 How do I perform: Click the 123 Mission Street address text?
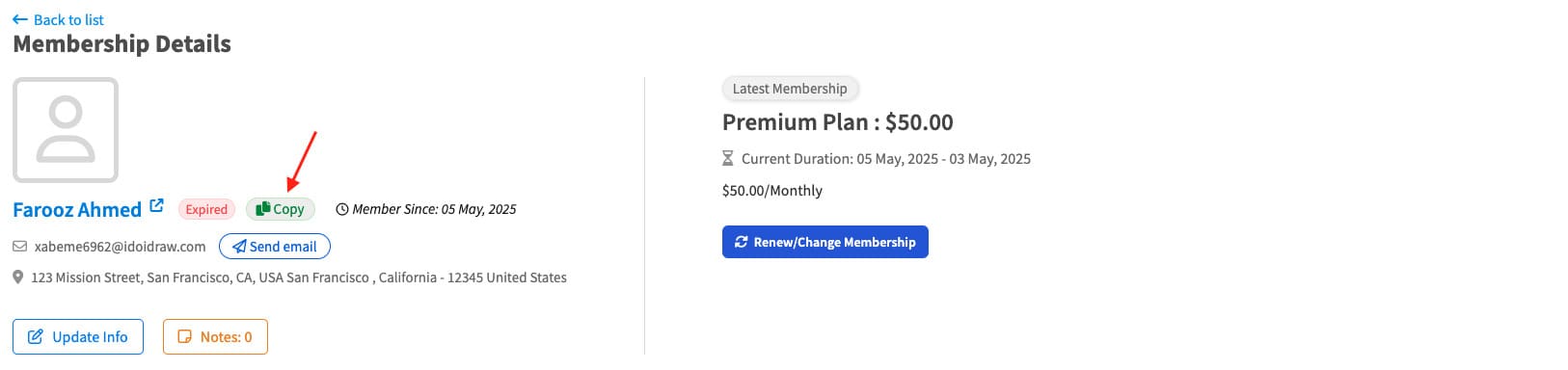pos(299,277)
